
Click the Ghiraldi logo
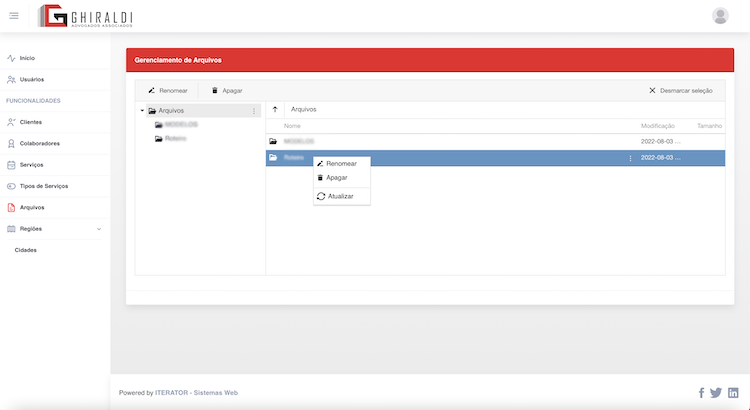point(85,16)
